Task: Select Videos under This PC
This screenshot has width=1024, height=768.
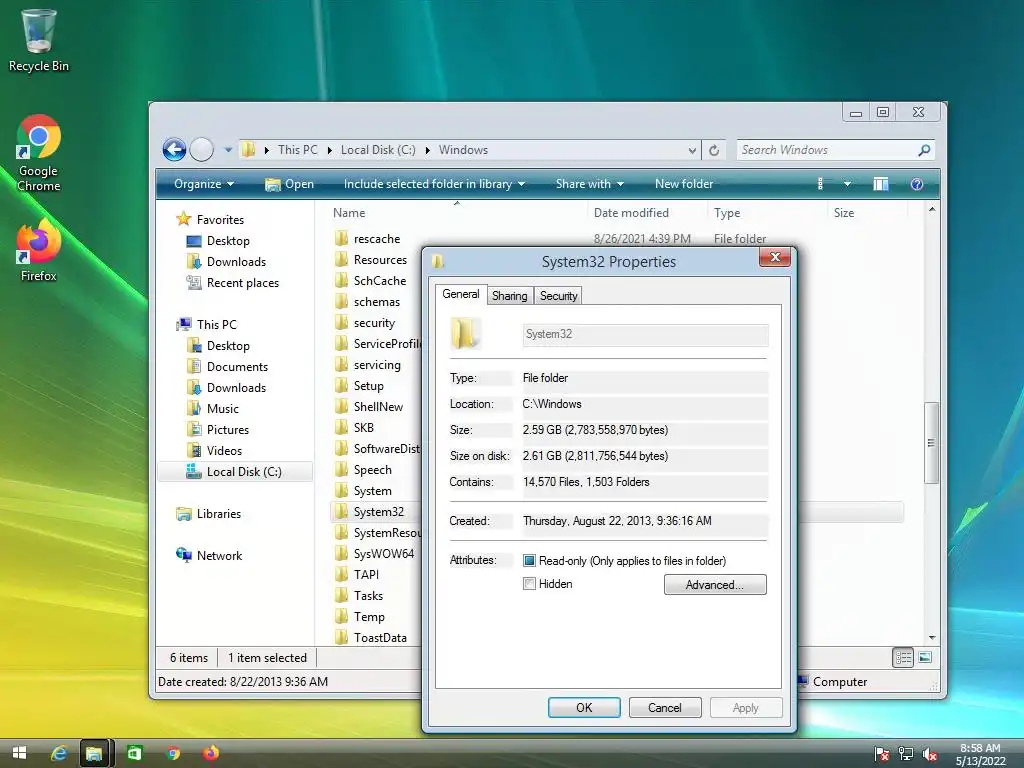Action: [214, 451]
